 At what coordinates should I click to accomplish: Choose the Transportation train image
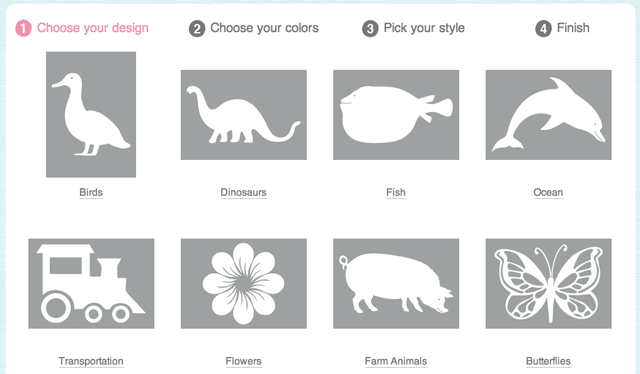[x=91, y=284]
